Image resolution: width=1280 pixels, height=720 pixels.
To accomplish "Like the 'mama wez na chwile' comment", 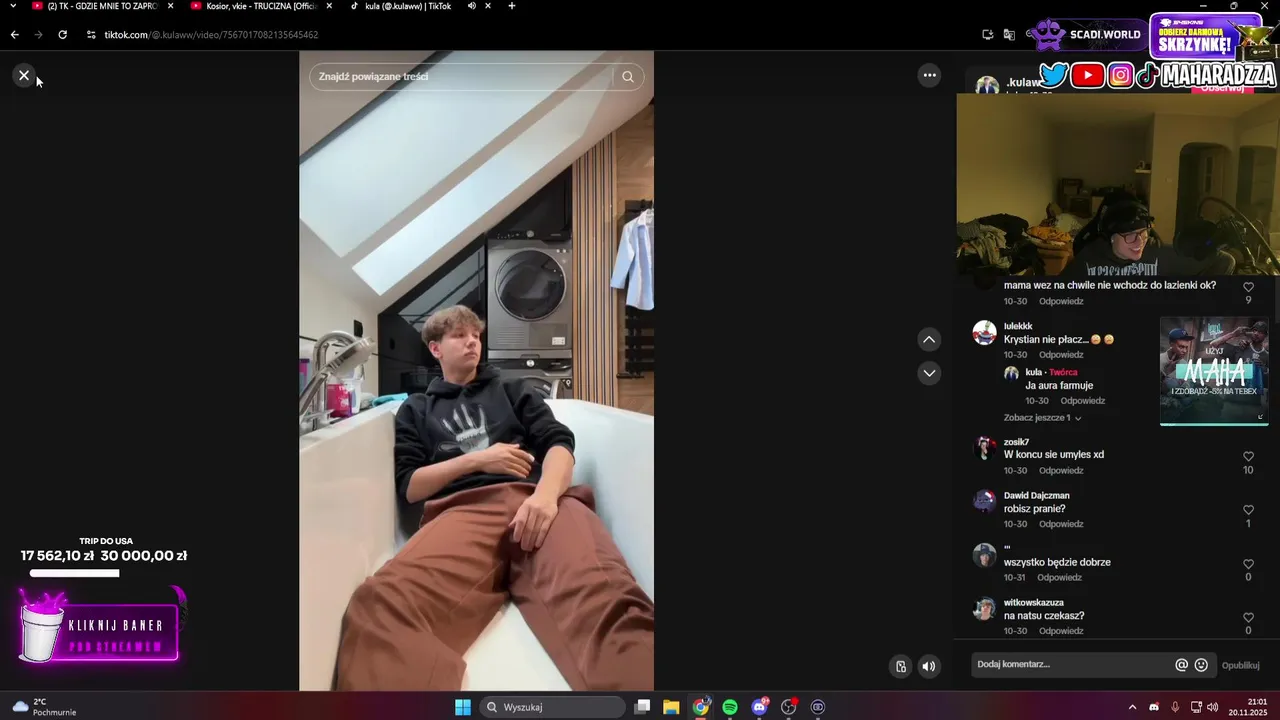I will (1248, 287).
